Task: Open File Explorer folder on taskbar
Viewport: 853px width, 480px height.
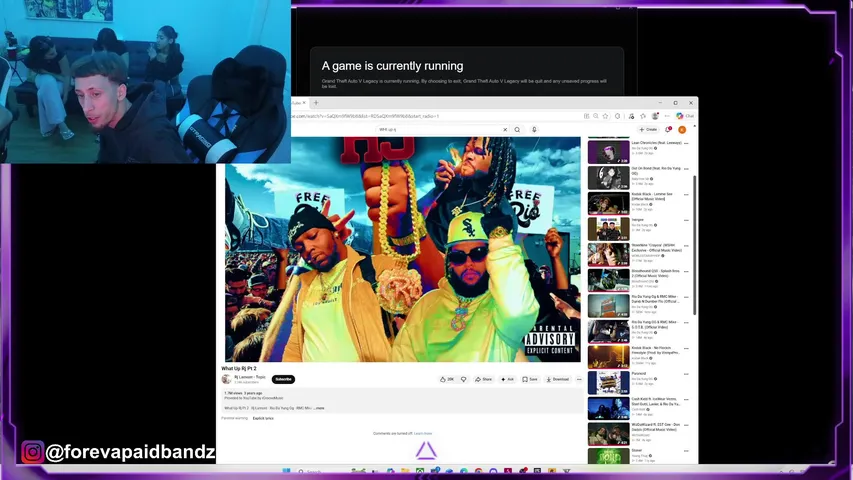Action: (405, 471)
